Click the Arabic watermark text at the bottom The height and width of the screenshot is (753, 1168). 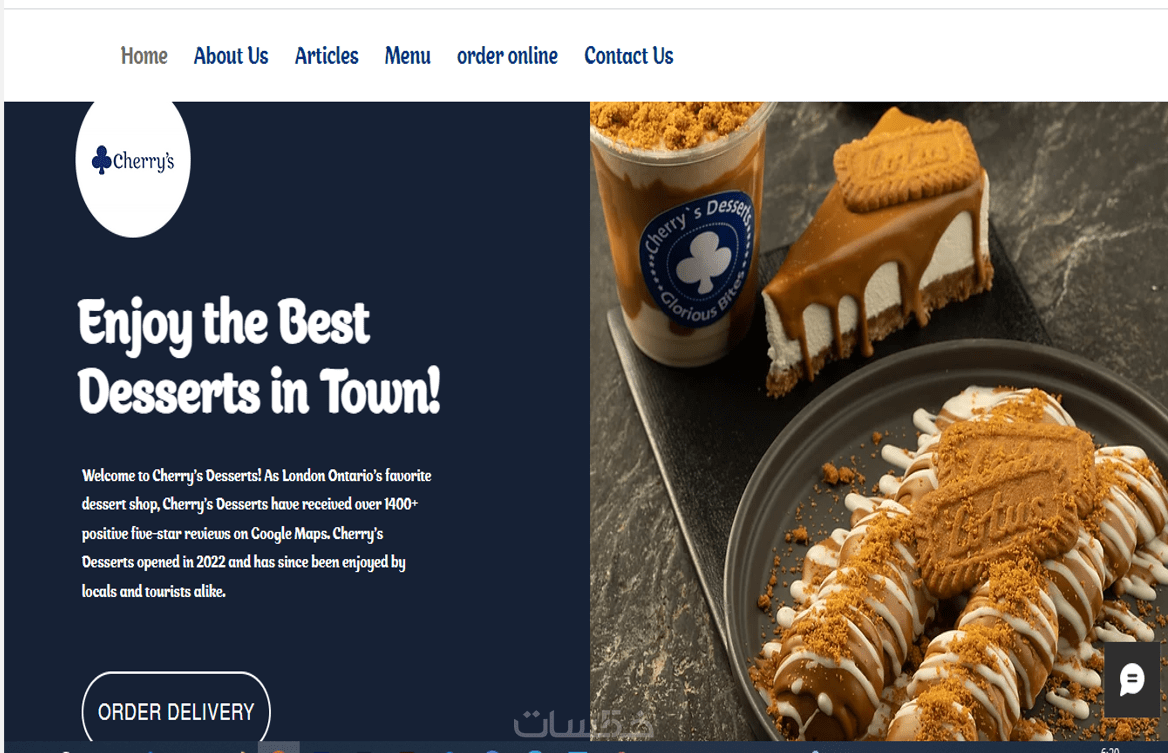[x=583, y=723]
